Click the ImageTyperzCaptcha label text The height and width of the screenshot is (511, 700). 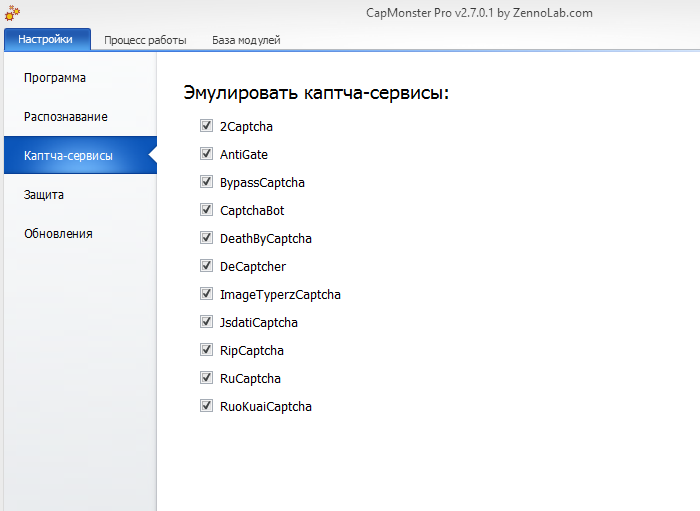(280, 295)
